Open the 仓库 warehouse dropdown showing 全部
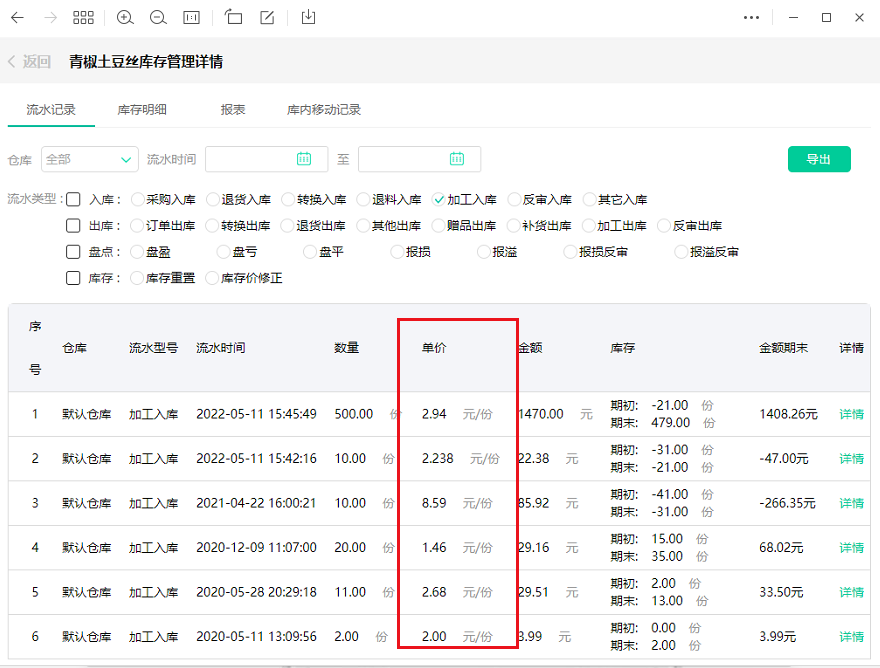Viewport: 880px width, 668px height. (x=89, y=159)
